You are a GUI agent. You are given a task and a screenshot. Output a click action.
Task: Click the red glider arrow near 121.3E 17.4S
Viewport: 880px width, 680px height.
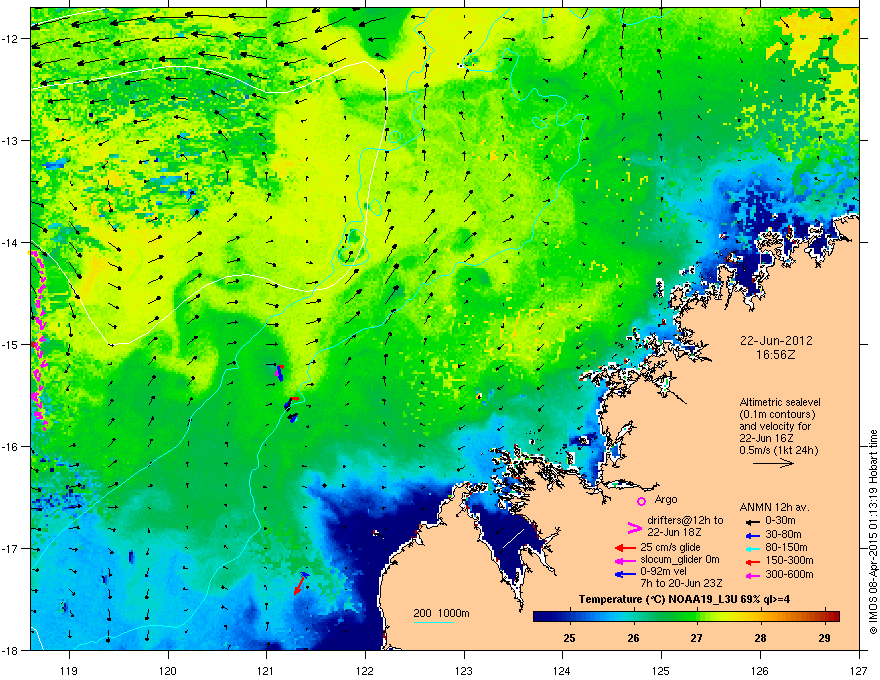pyautogui.click(x=300, y=585)
